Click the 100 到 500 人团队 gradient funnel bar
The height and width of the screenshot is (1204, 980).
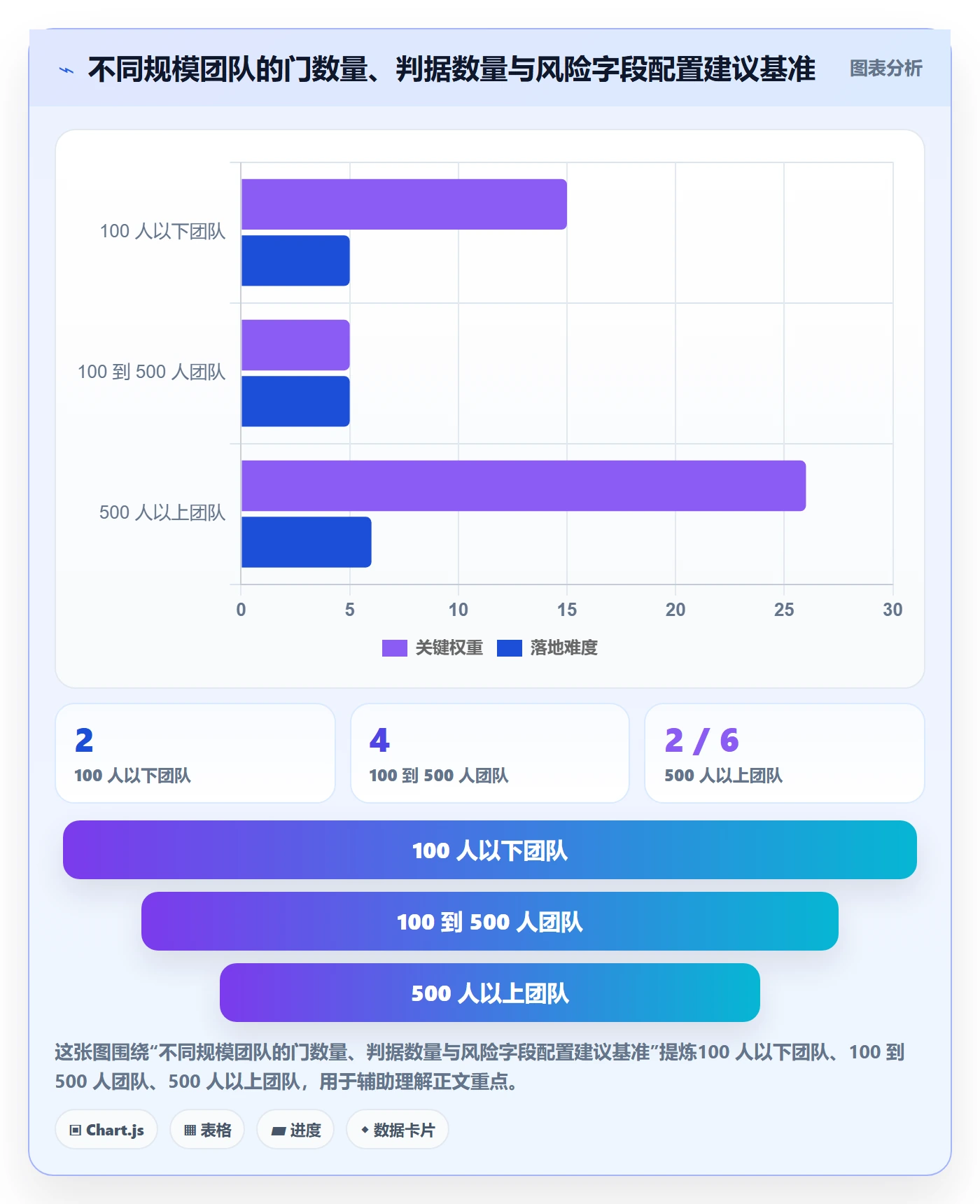click(490, 921)
